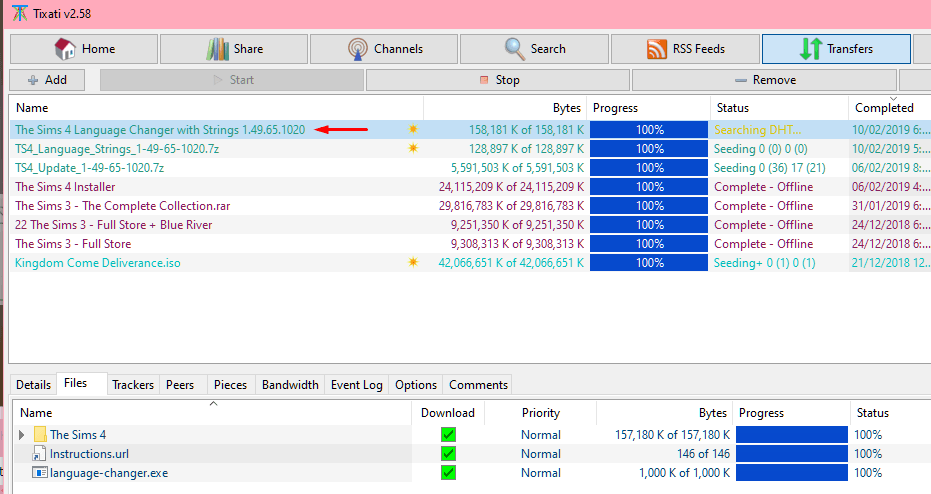
Task: Click Searching DHT status text
Action: 758,129
